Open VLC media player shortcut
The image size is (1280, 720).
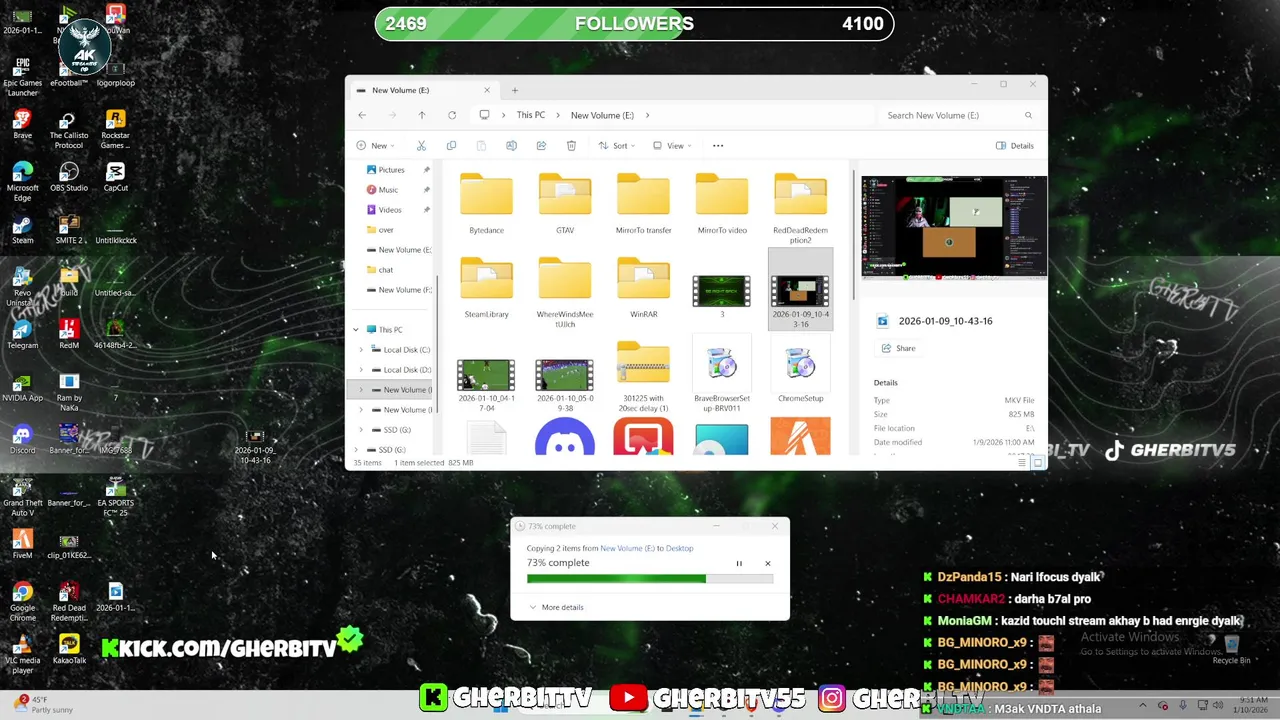click(22, 655)
